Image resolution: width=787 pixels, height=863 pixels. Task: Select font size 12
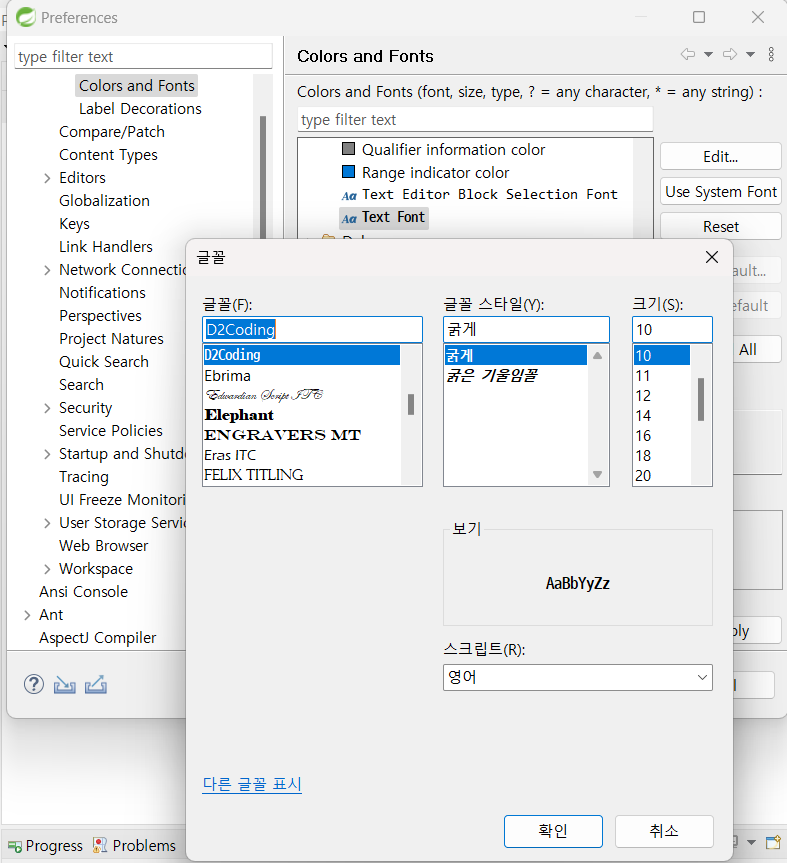tap(661, 396)
